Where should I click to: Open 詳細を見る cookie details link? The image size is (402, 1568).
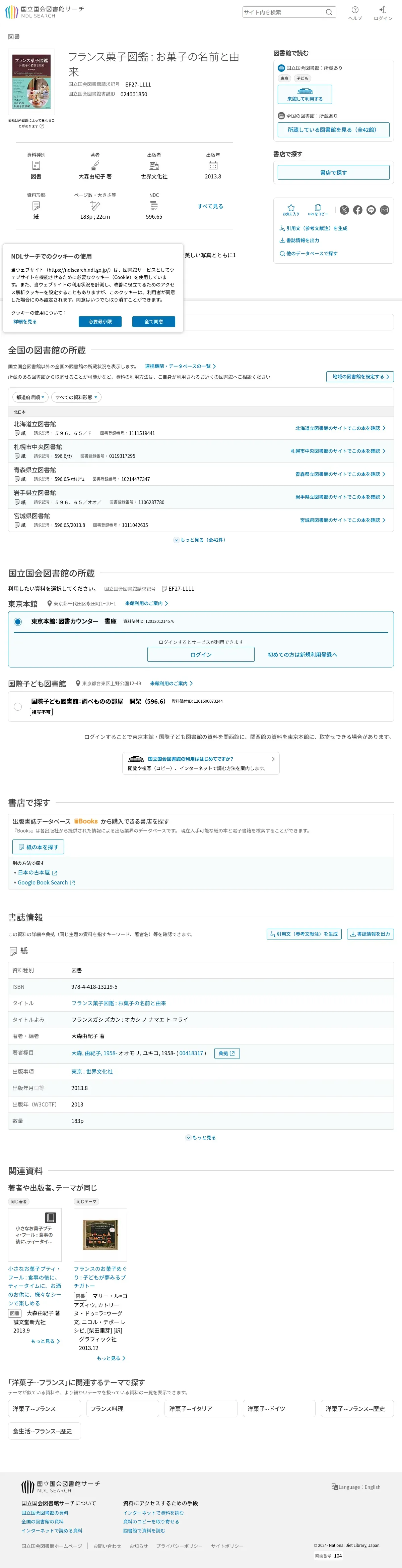tap(25, 321)
